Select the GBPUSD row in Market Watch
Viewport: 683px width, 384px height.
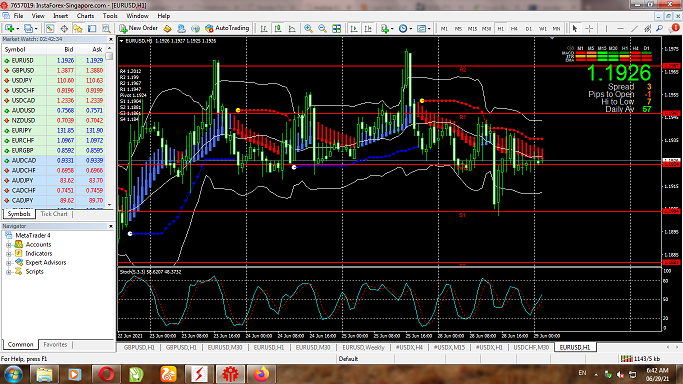point(54,70)
